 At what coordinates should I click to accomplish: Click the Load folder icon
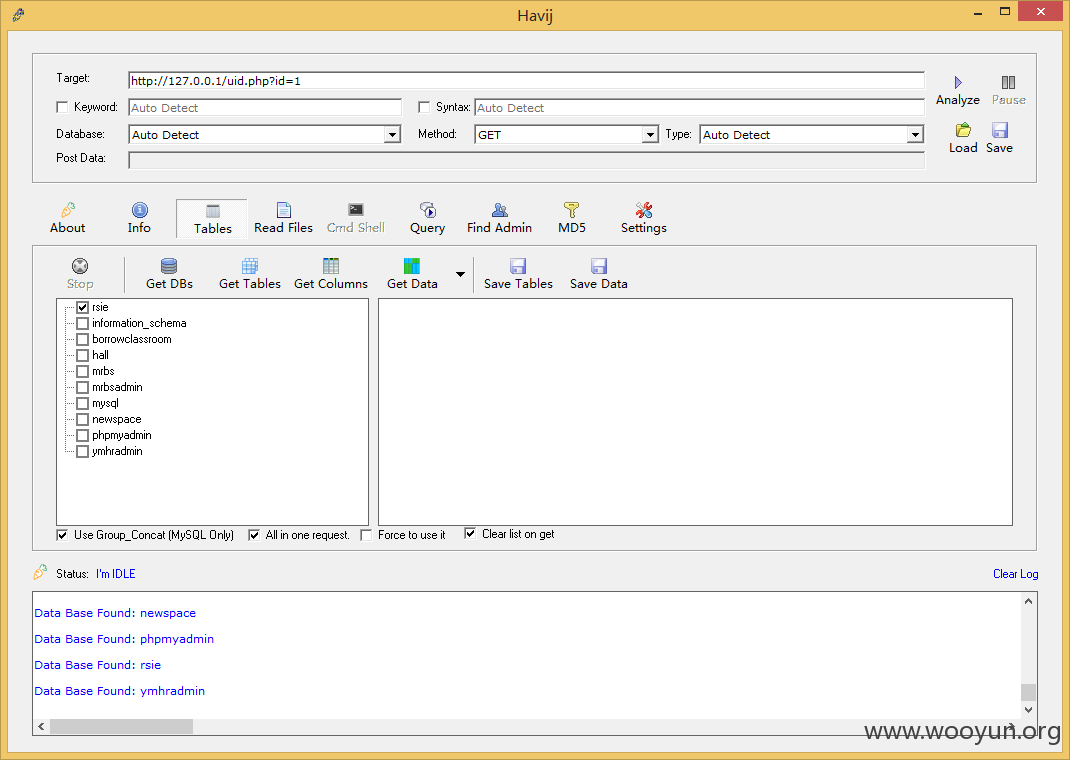[x=963, y=130]
